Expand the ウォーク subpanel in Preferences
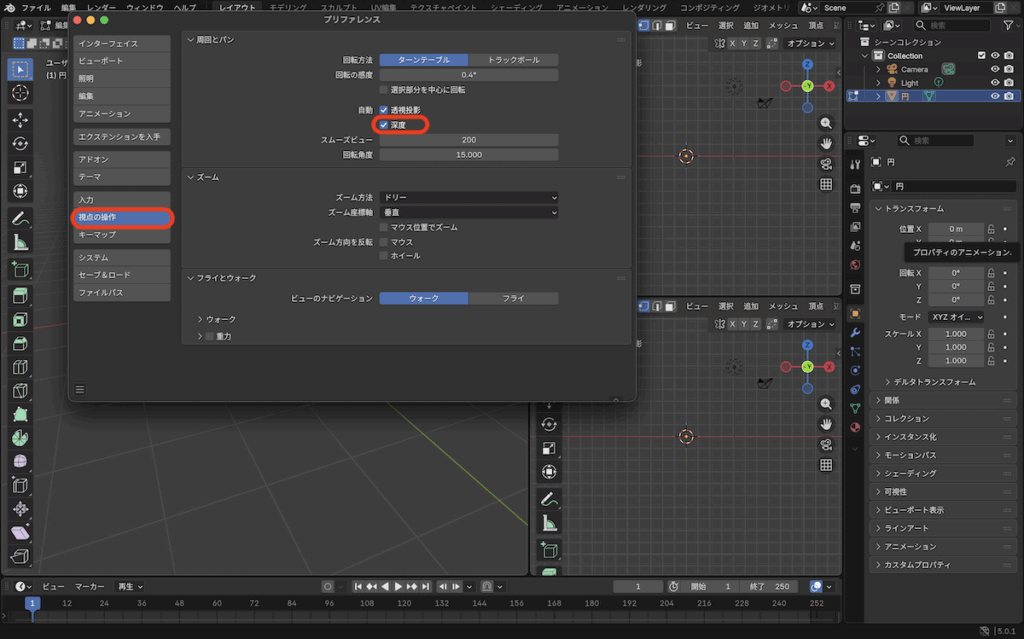The image size is (1024, 639). click(220, 319)
